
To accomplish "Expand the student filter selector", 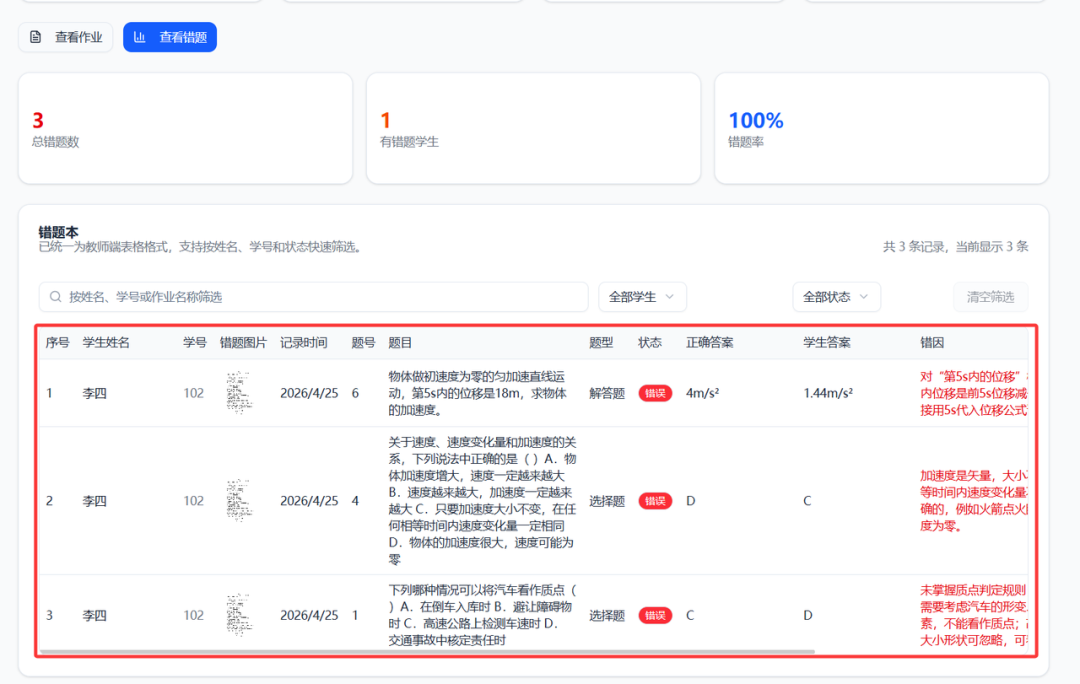I will (x=642, y=296).
